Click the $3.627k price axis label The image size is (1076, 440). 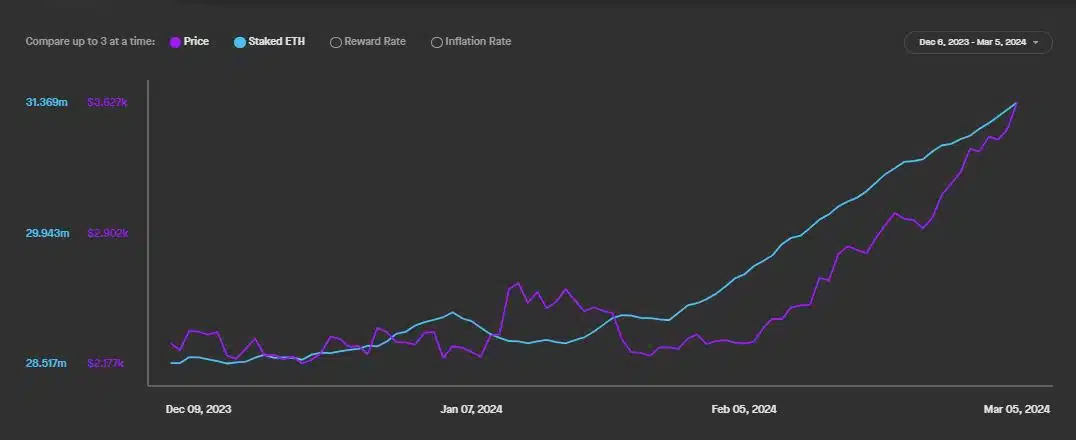pos(107,102)
